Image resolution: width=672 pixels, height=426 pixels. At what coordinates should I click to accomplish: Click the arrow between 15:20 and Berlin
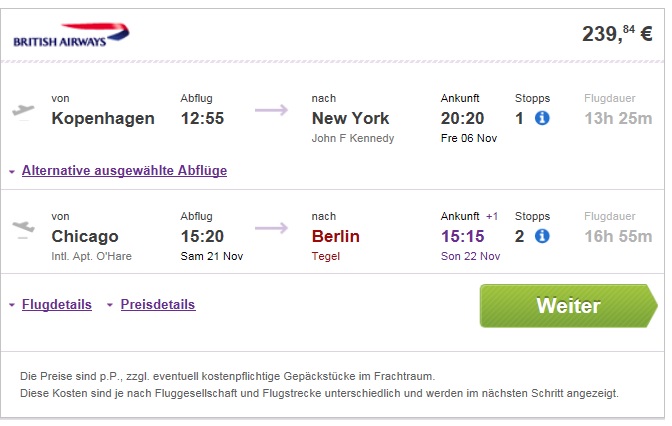271,228
